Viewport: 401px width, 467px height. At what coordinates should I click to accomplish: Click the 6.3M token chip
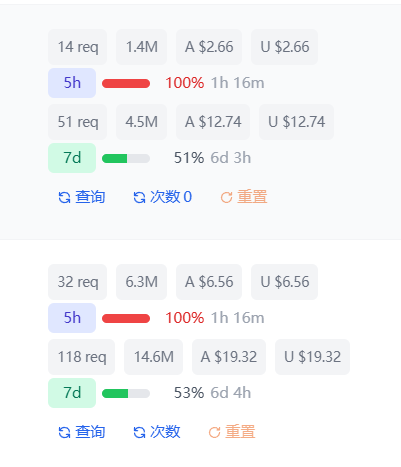[x=141, y=282]
